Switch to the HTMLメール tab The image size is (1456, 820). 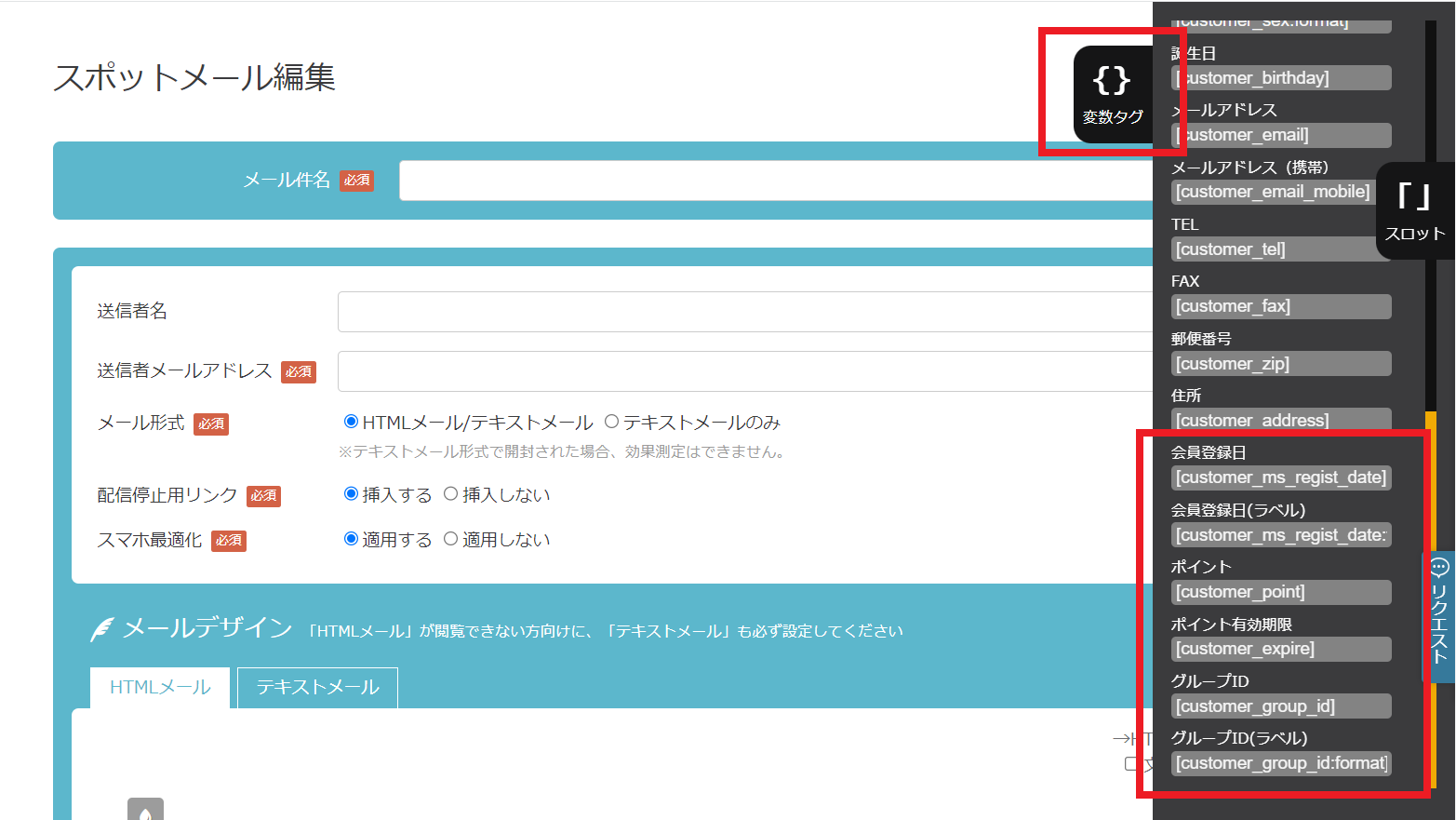160,687
